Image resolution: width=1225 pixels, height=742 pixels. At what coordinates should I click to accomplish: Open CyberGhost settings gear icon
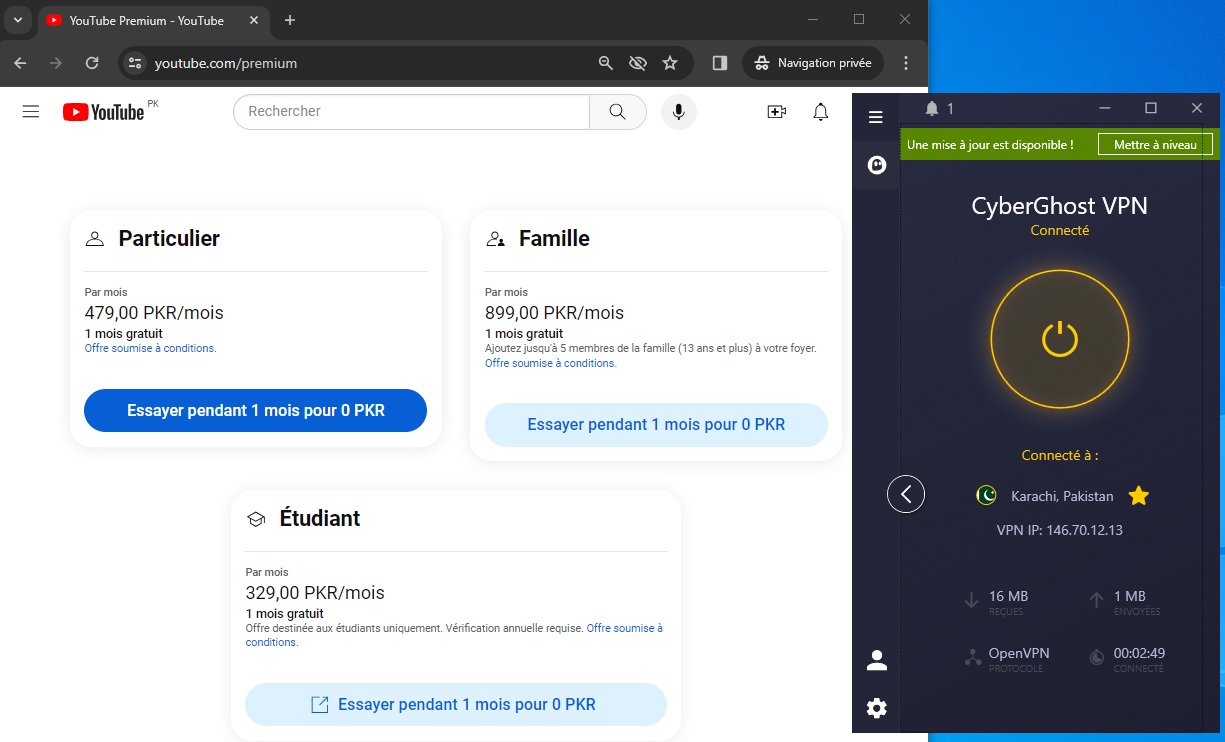click(877, 708)
